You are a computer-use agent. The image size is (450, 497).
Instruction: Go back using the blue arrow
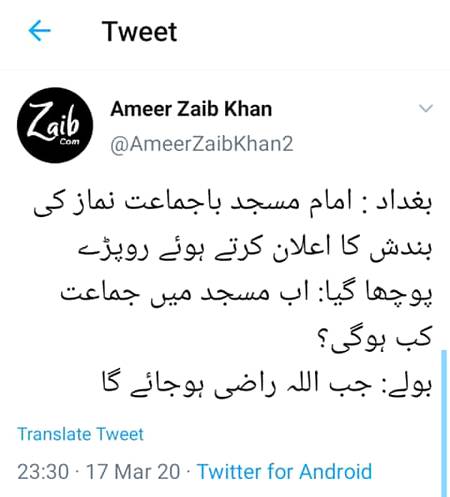click(x=39, y=31)
